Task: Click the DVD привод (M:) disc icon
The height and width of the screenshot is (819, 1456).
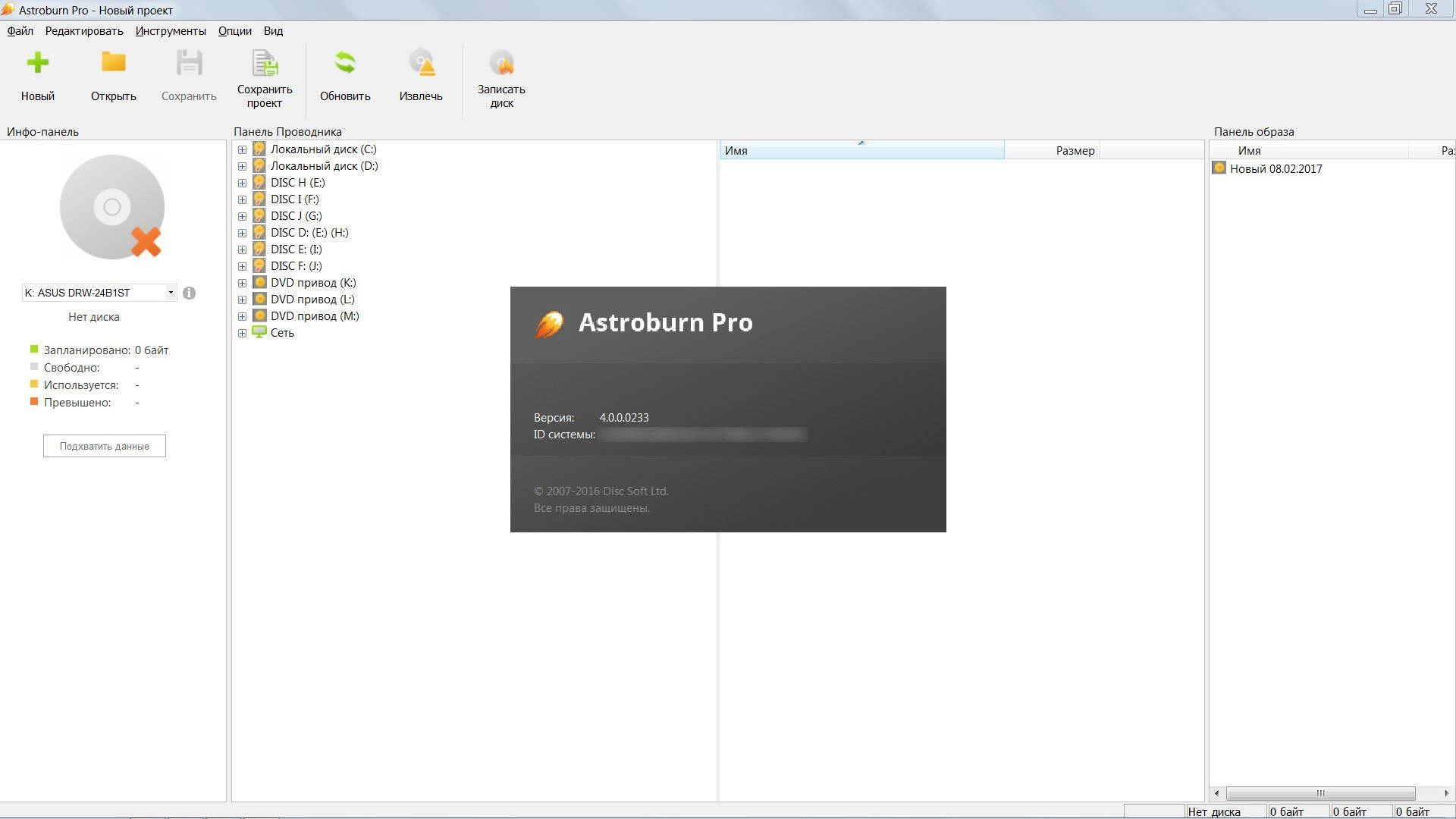Action: (259, 316)
